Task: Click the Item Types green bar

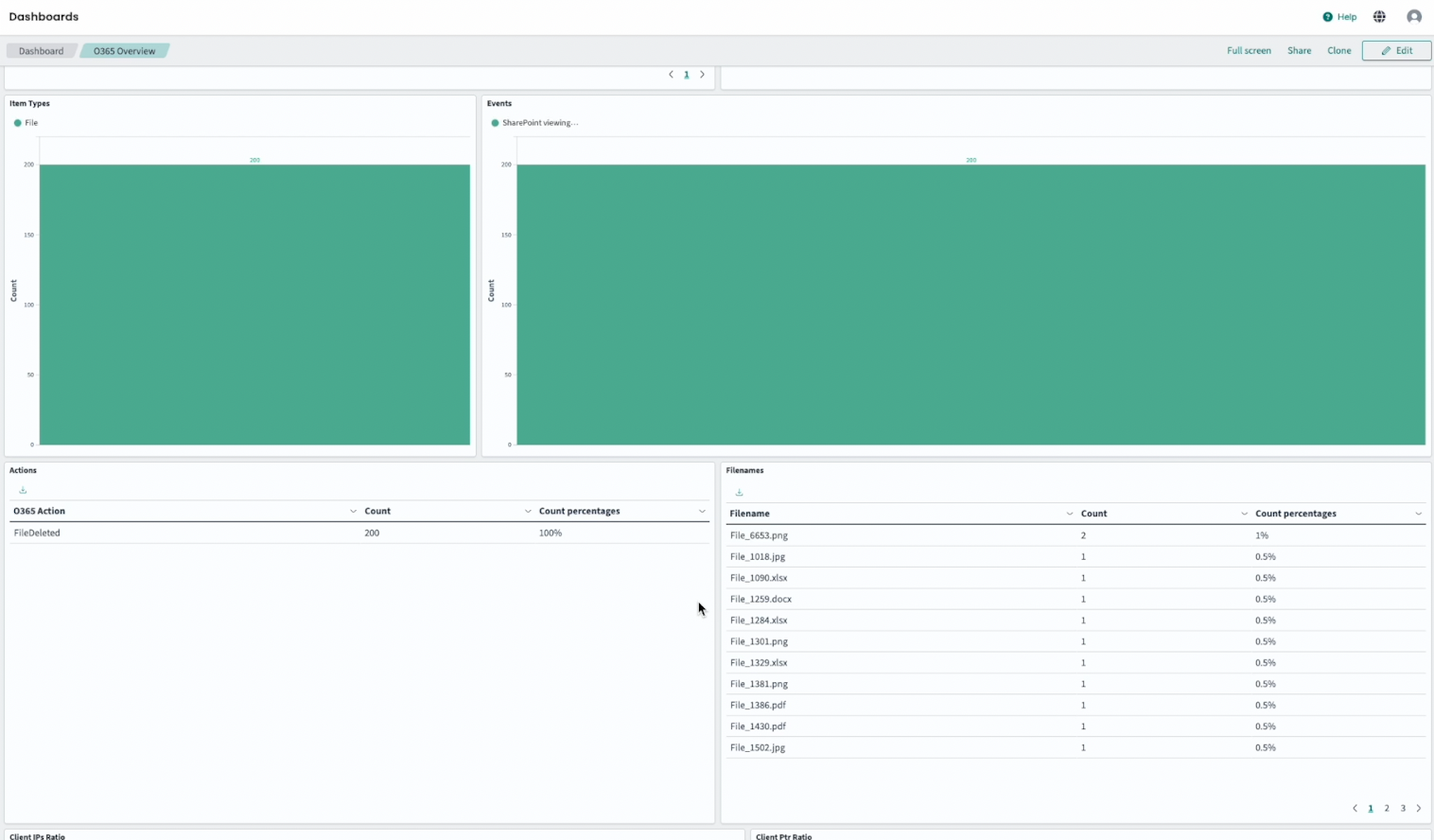Action: (254, 305)
